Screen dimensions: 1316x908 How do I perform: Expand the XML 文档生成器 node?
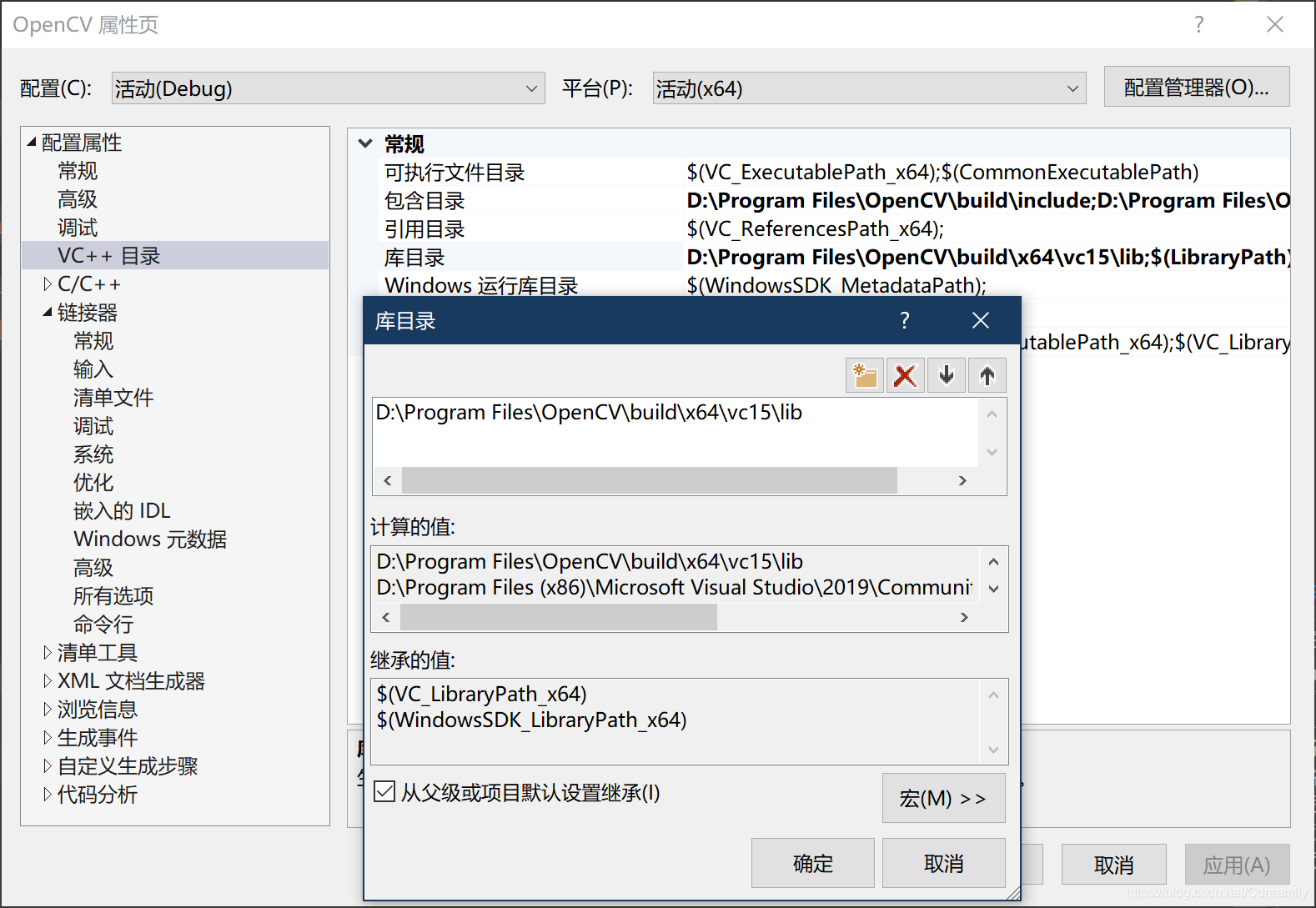(48, 681)
